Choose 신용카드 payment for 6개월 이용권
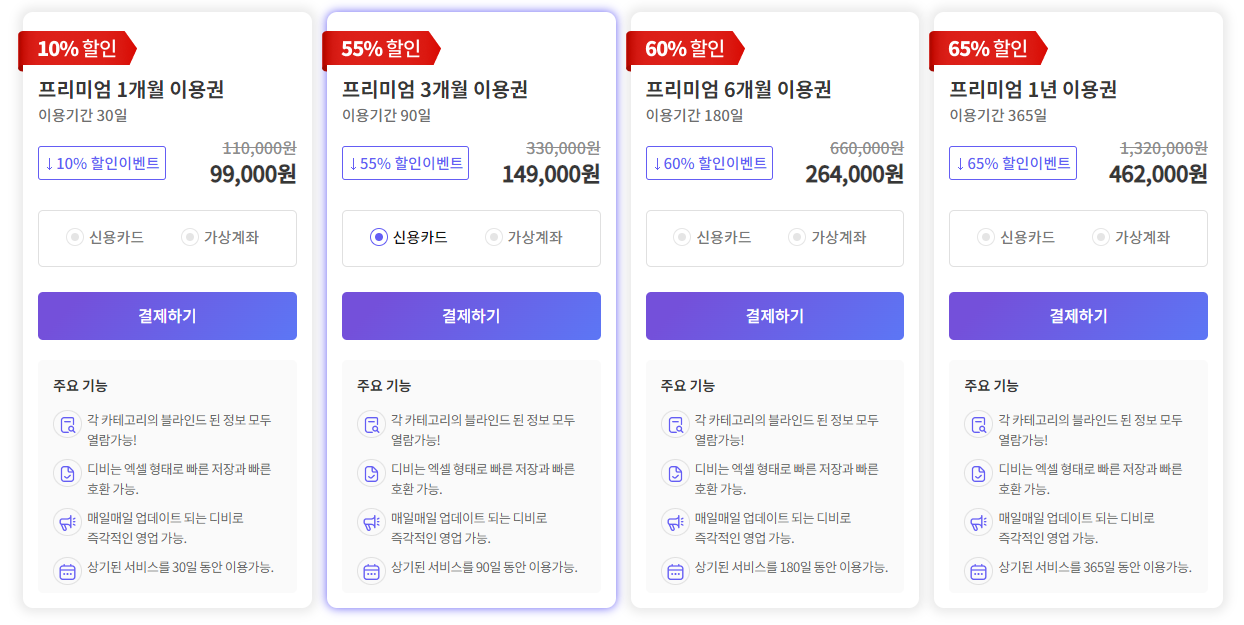This screenshot has height=625, width=1244. click(x=682, y=237)
